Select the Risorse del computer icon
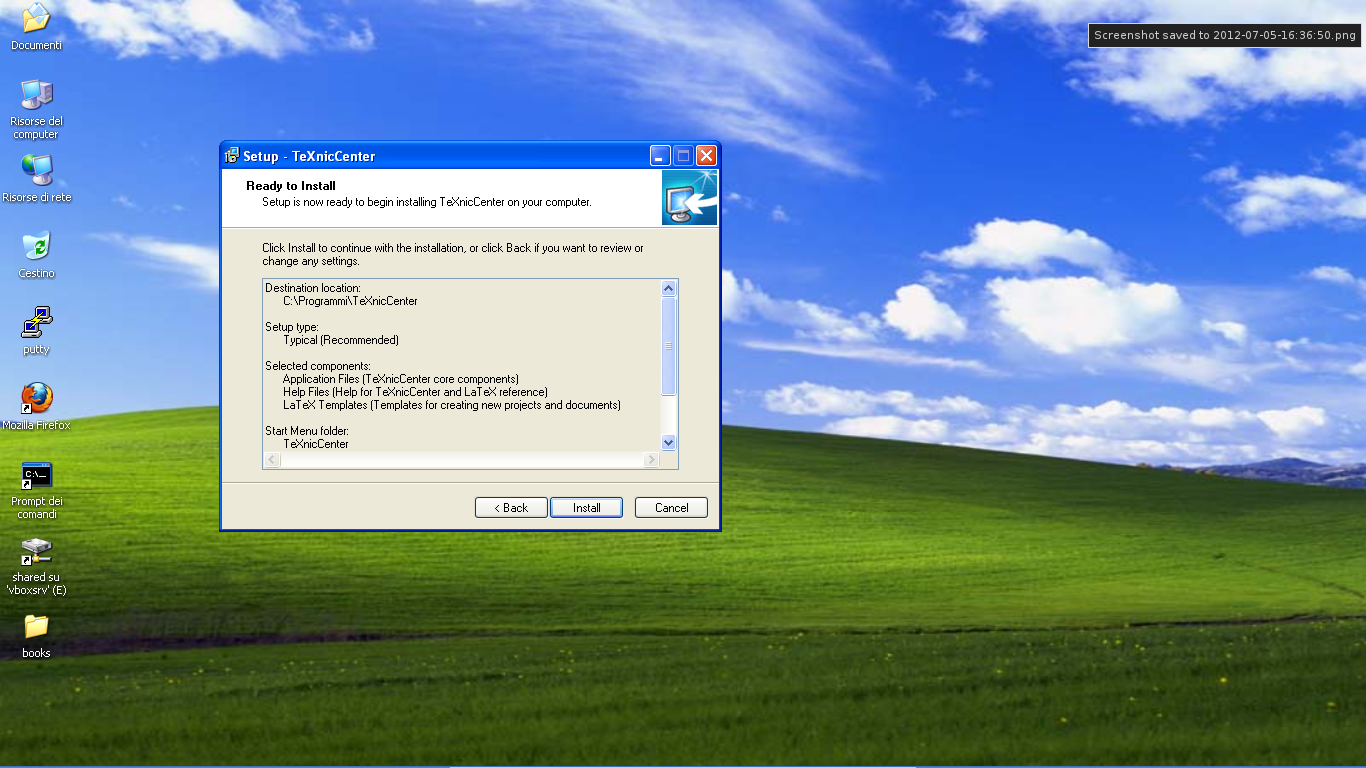Viewport: 1366px width, 768px height. (x=36, y=108)
